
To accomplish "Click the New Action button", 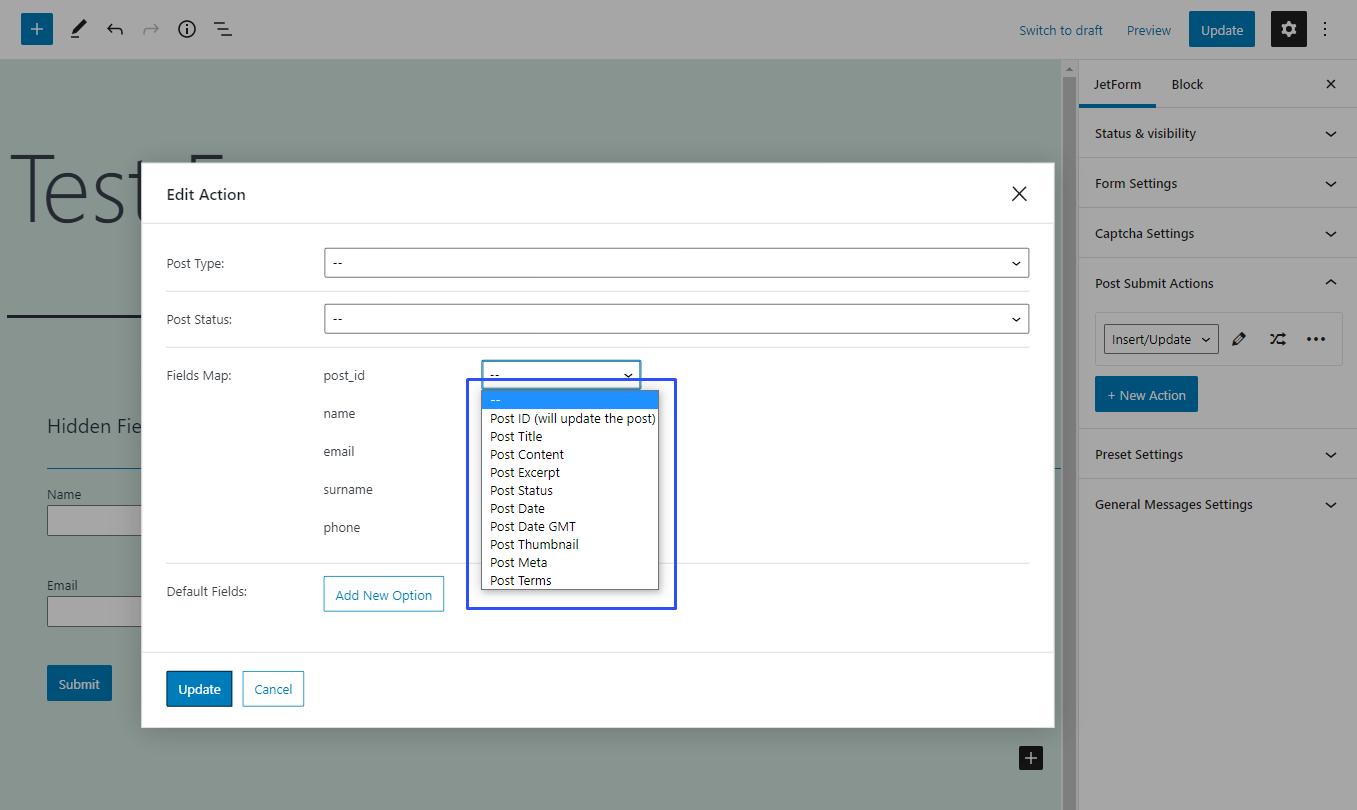I will [1146, 394].
